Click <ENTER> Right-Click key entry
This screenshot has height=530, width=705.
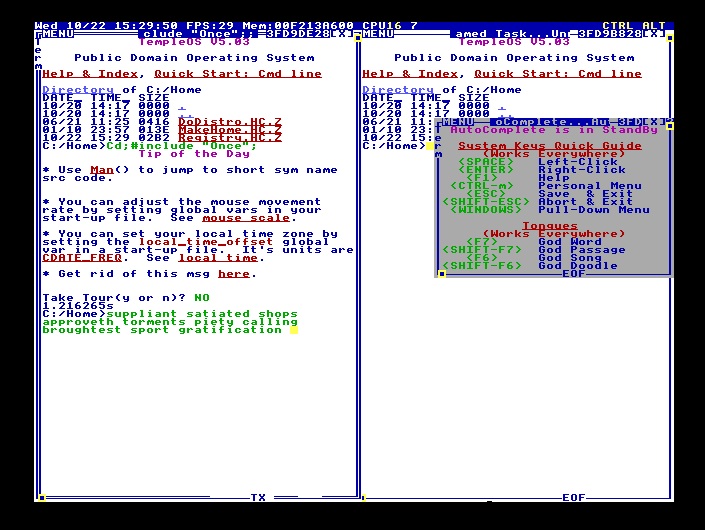[x=542, y=170]
